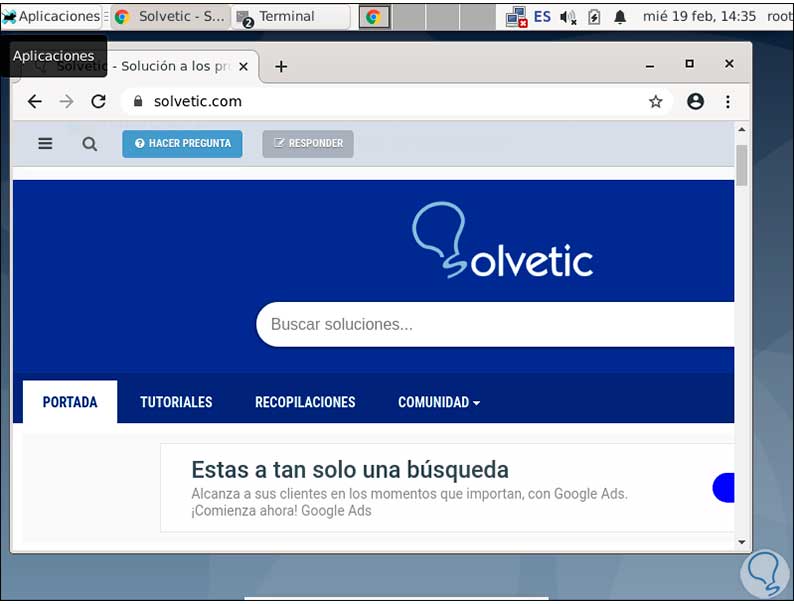Focus the Buscar soluciones search field
The height and width of the screenshot is (604, 794).
[x=495, y=325]
